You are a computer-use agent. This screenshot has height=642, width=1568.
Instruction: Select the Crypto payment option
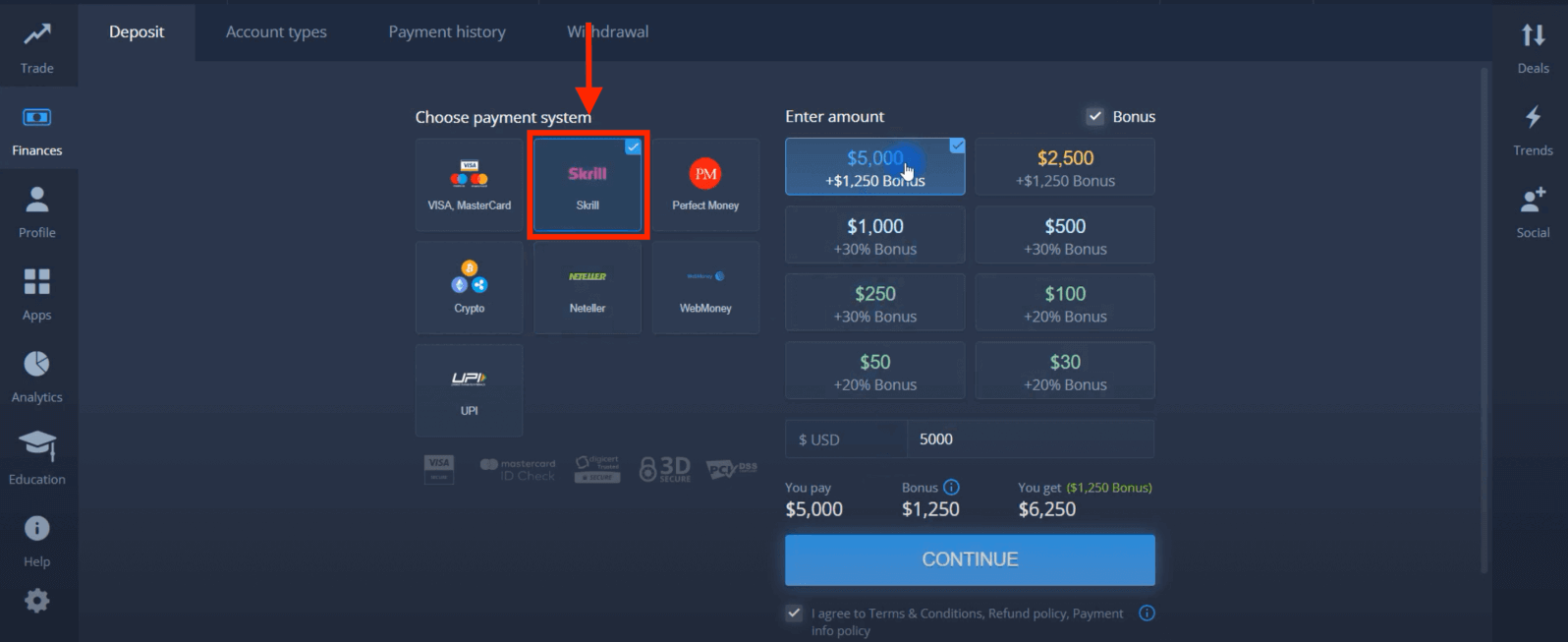[470, 287]
